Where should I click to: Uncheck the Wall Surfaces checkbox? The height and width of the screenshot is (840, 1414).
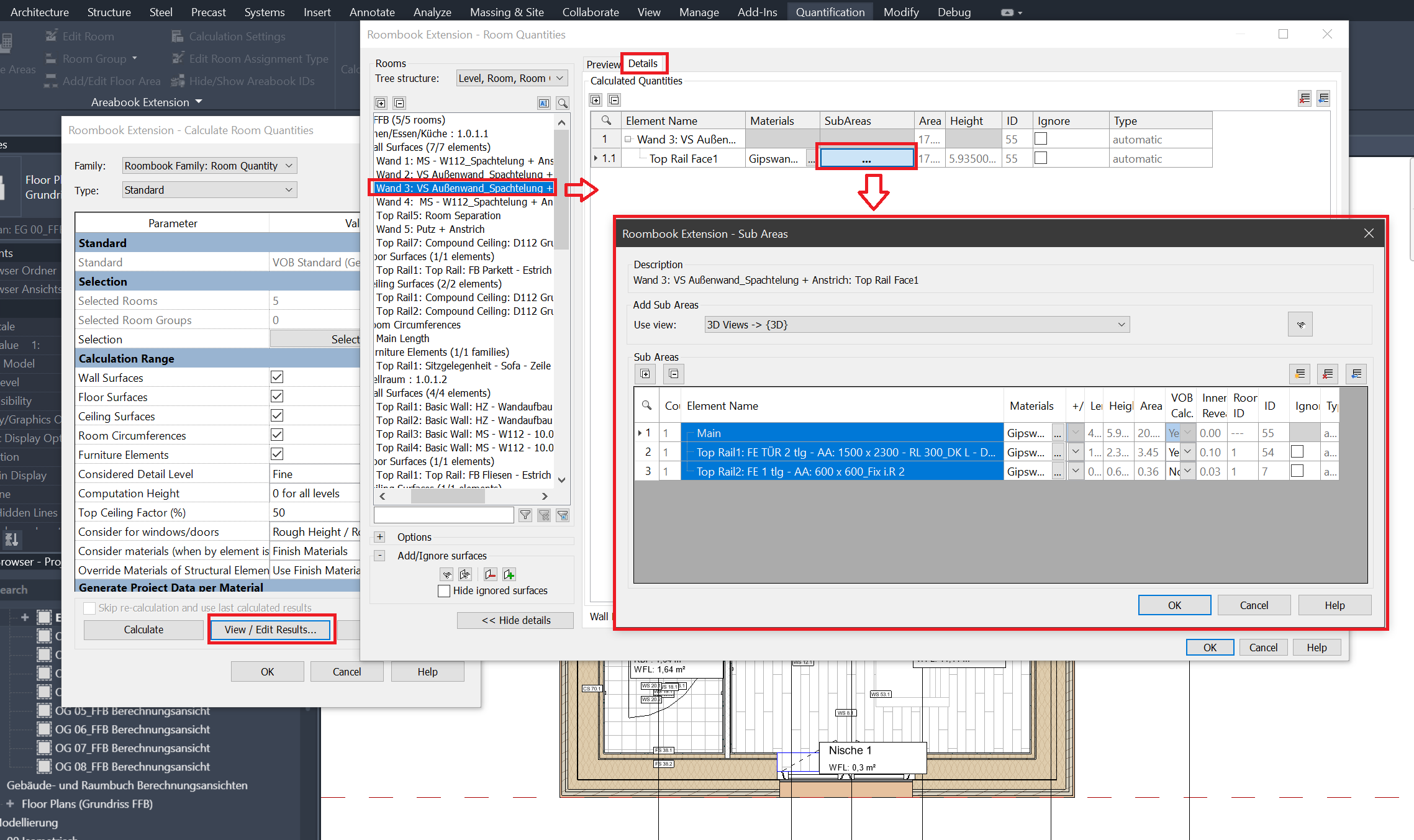277,377
